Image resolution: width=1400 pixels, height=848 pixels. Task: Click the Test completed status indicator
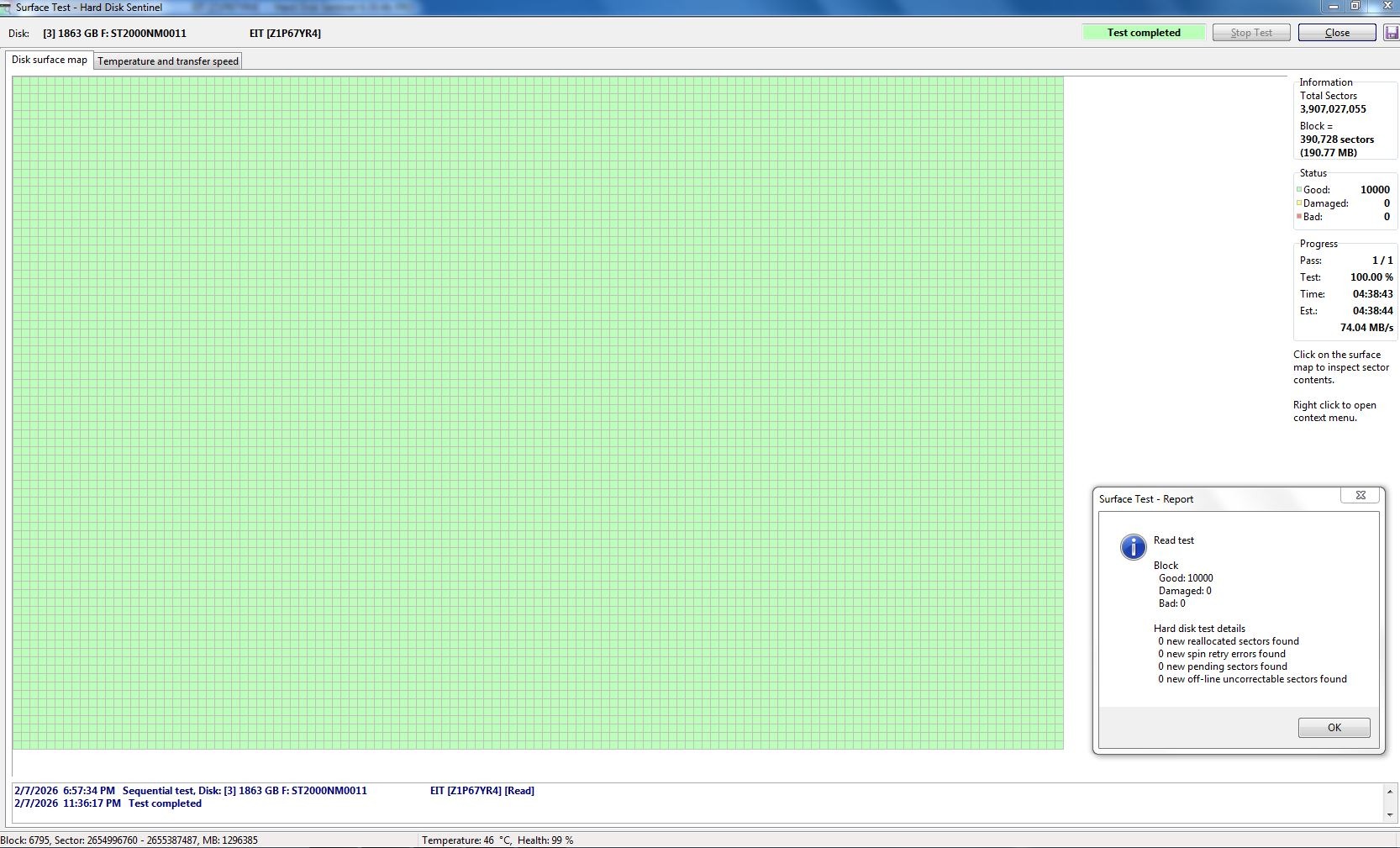click(1143, 33)
